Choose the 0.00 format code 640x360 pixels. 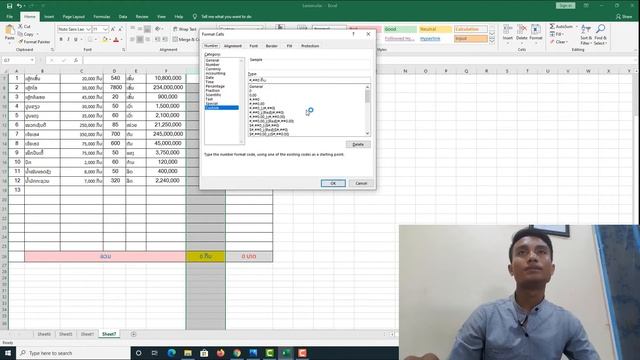[253, 95]
